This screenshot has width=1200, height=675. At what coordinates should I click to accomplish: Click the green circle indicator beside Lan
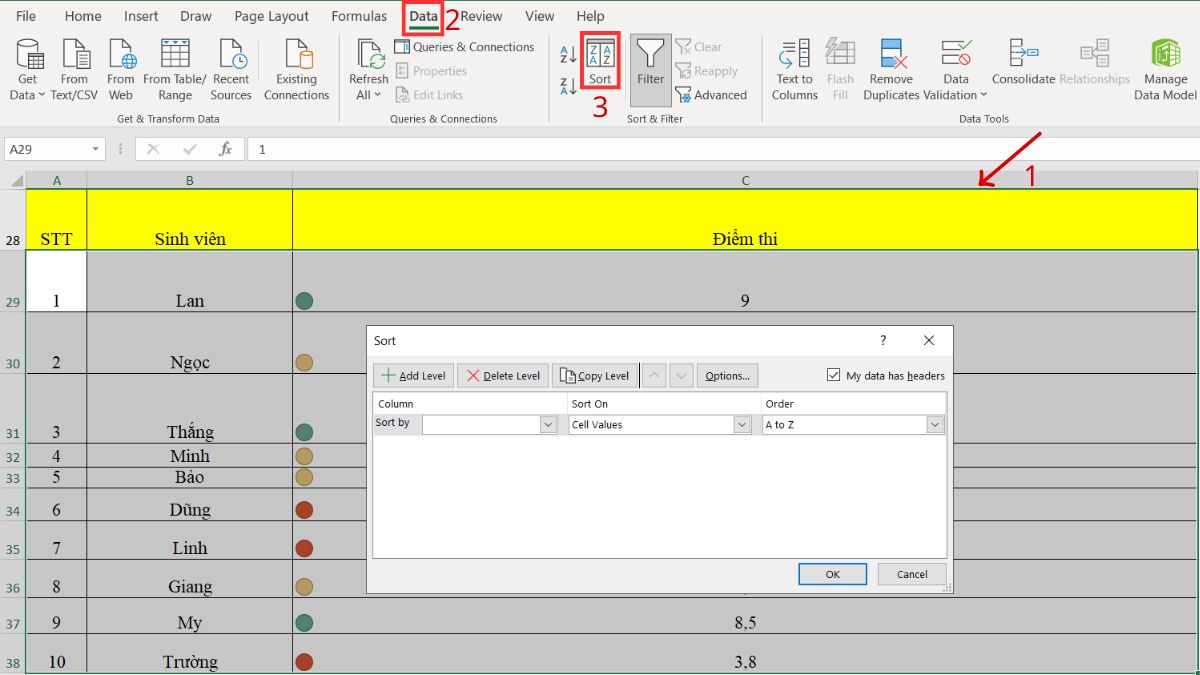point(304,300)
